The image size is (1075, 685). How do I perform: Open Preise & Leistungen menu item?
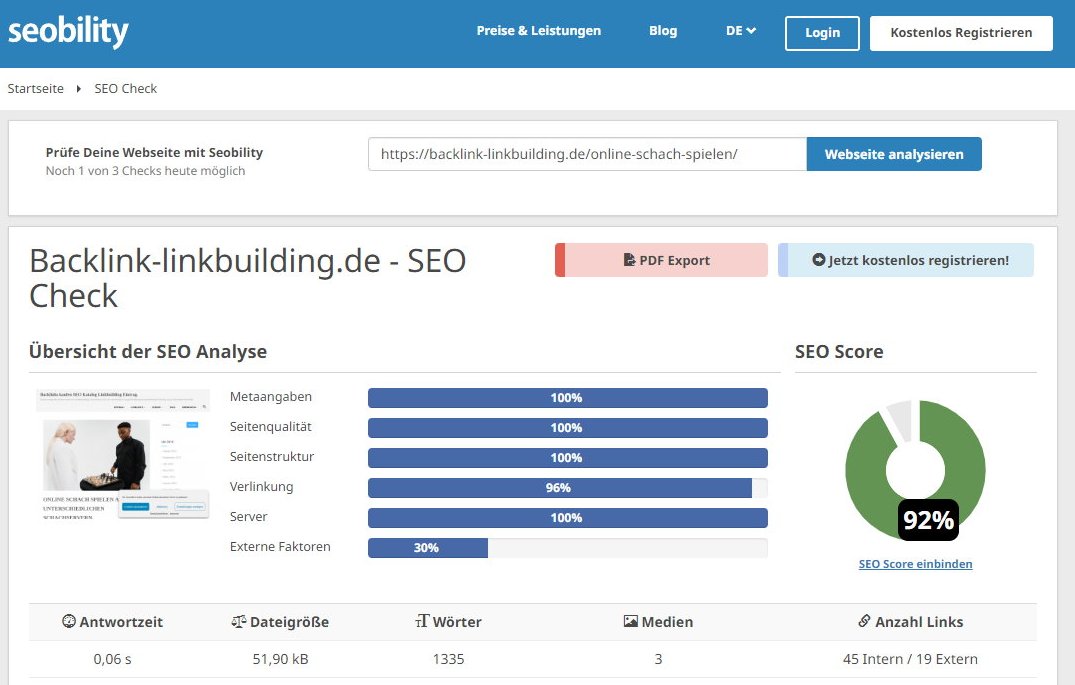pyautogui.click(x=538, y=31)
